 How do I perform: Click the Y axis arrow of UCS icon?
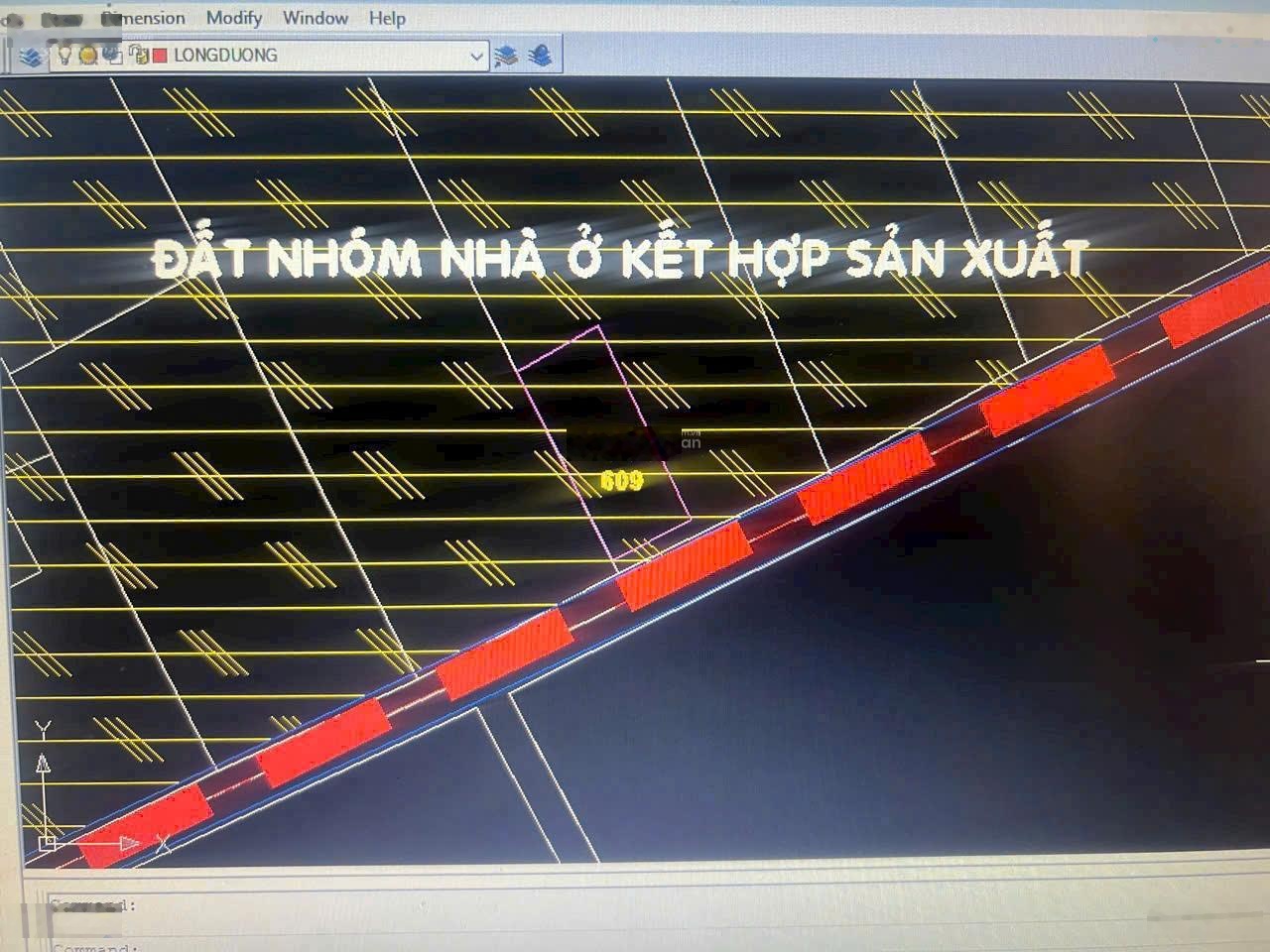(43, 764)
